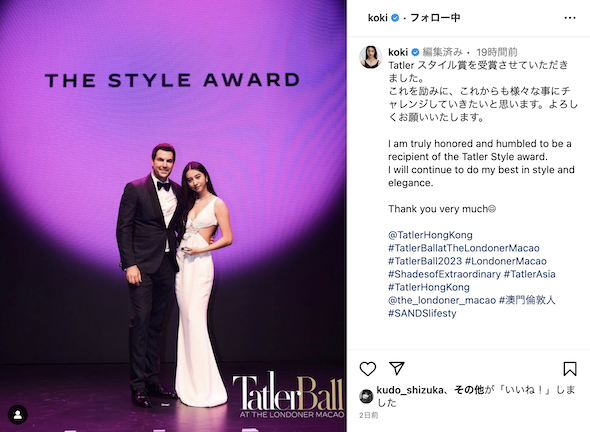The height and width of the screenshot is (432, 590).
Task: Open @the_londoner_macao mention
Action: pos(442,300)
